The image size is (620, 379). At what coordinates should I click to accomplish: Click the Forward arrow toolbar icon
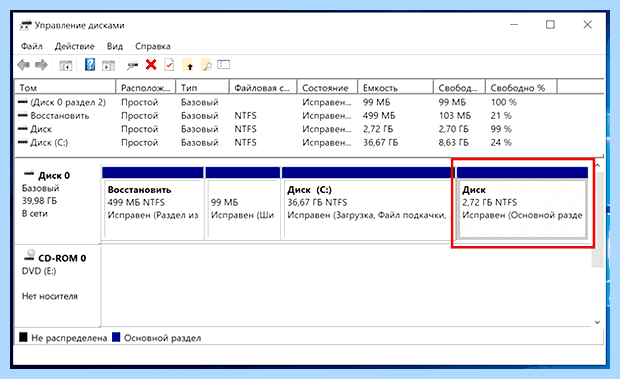[42, 64]
